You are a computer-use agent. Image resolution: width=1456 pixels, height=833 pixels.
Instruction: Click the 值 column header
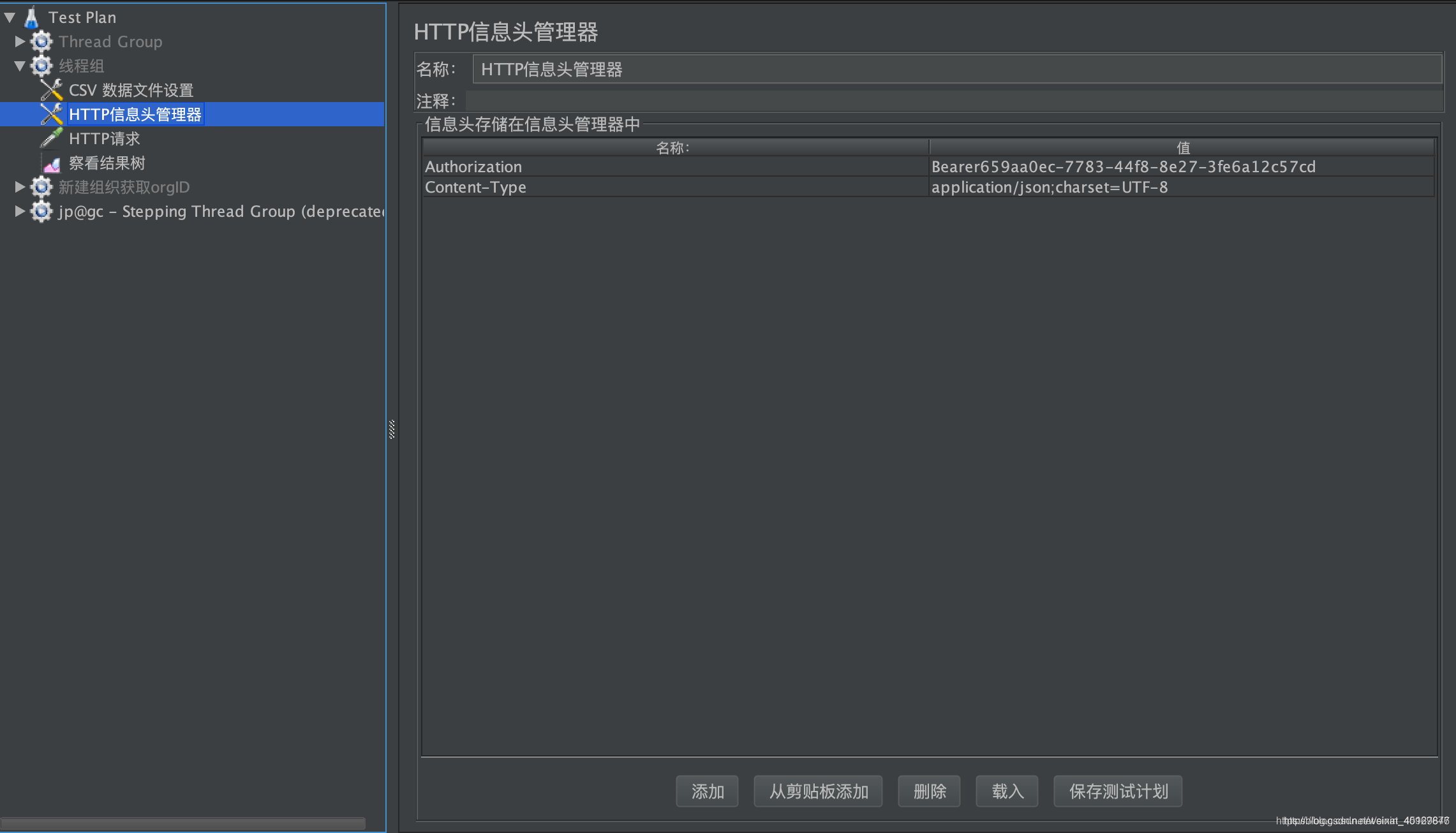[1182, 147]
